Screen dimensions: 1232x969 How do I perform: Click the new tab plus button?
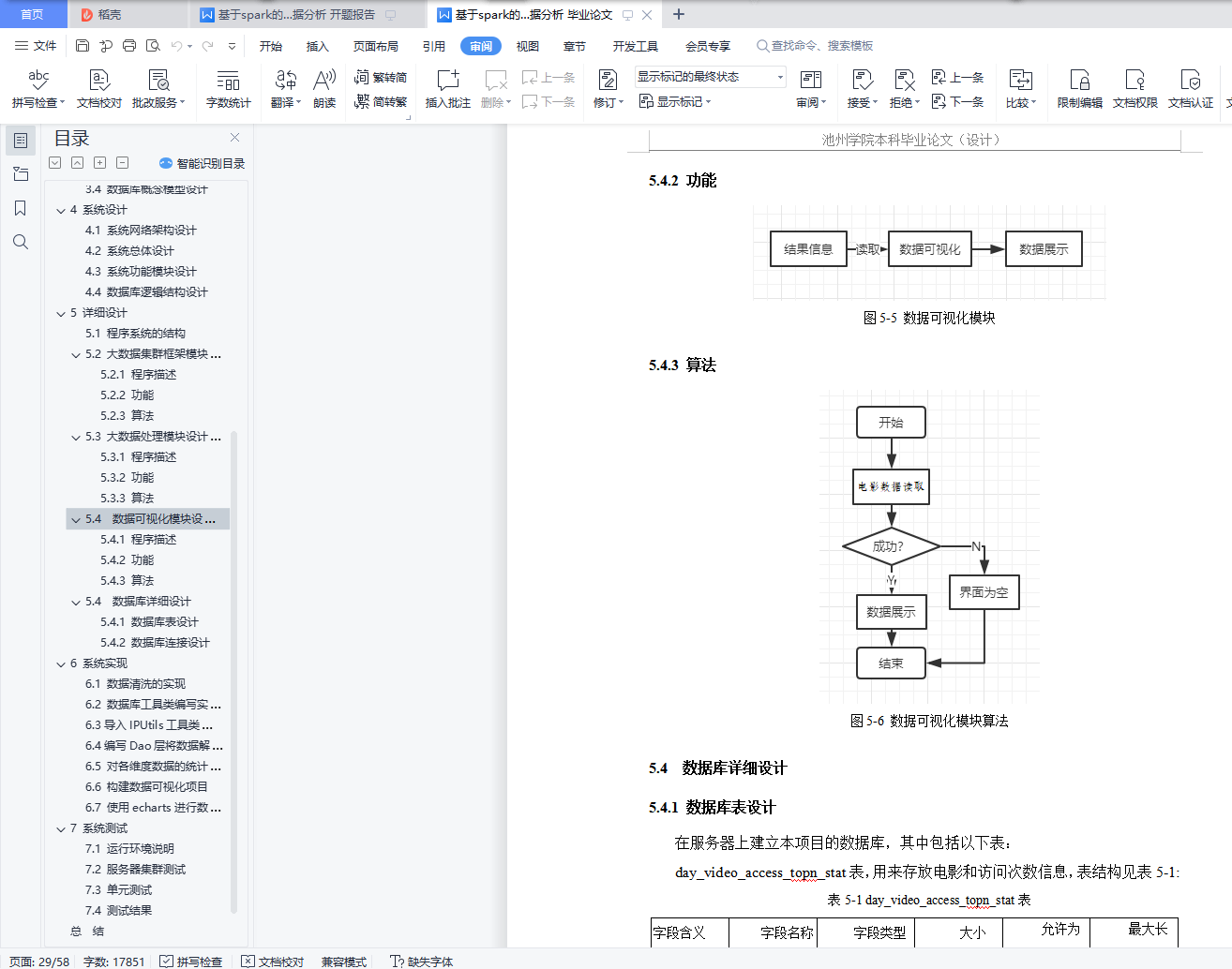tap(679, 14)
